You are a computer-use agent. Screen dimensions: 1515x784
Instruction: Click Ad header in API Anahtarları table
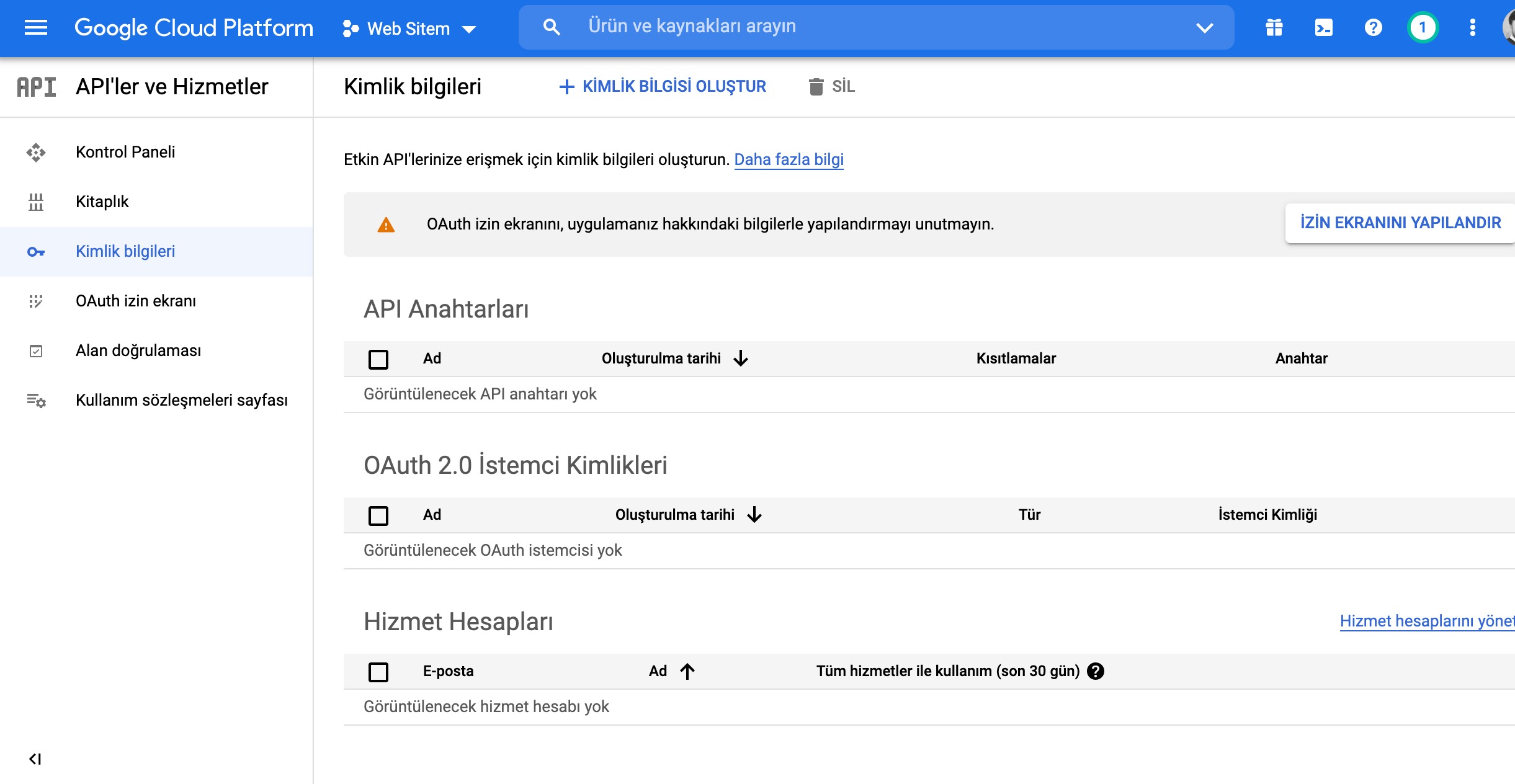[432, 359]
